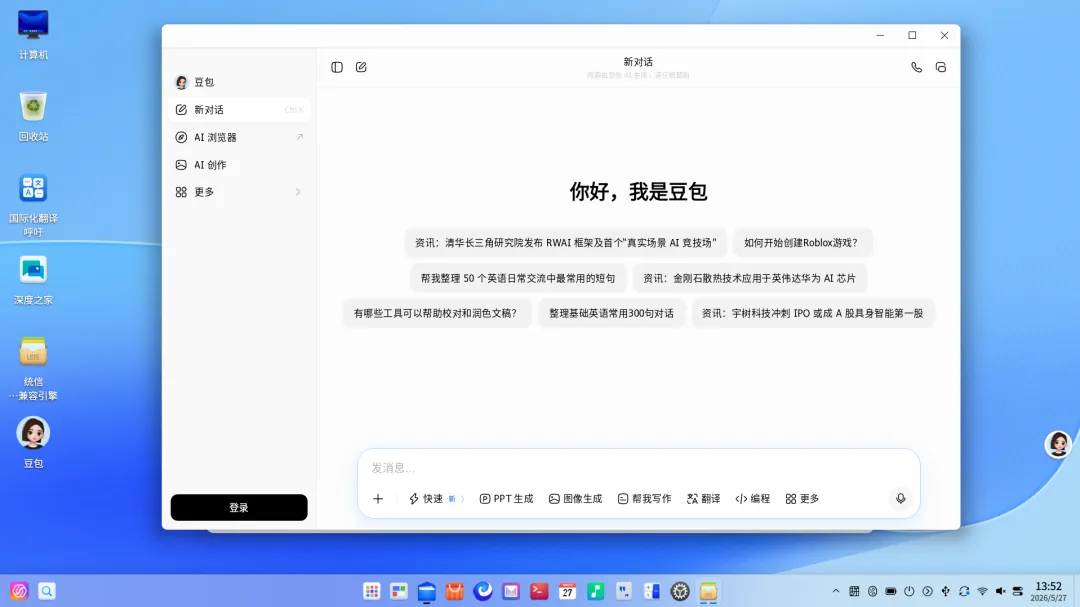Image resolution: width=1080 pixels, height=607 pixels.
Task: Open AI 浏览器 from the sidebar
Action: pos(239,137)
